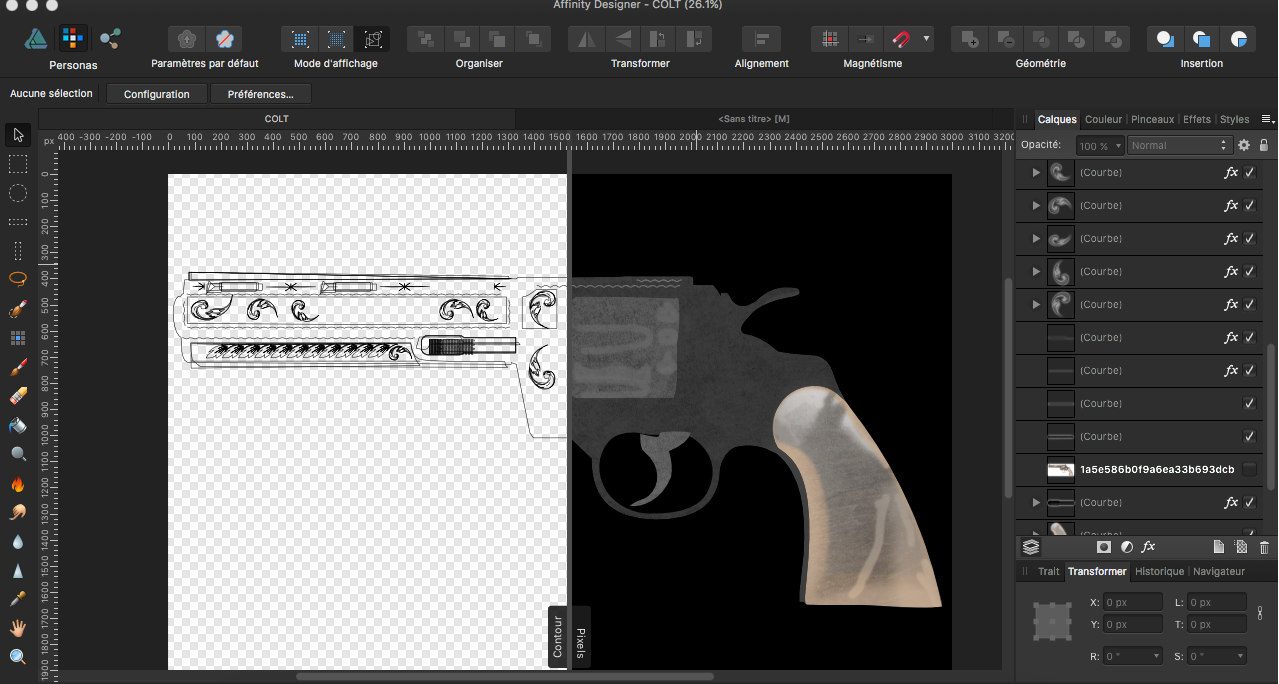
Task: Click the Flip Vertical icon in Transformer
Action: pyautogui.click(x=623, y=39)
